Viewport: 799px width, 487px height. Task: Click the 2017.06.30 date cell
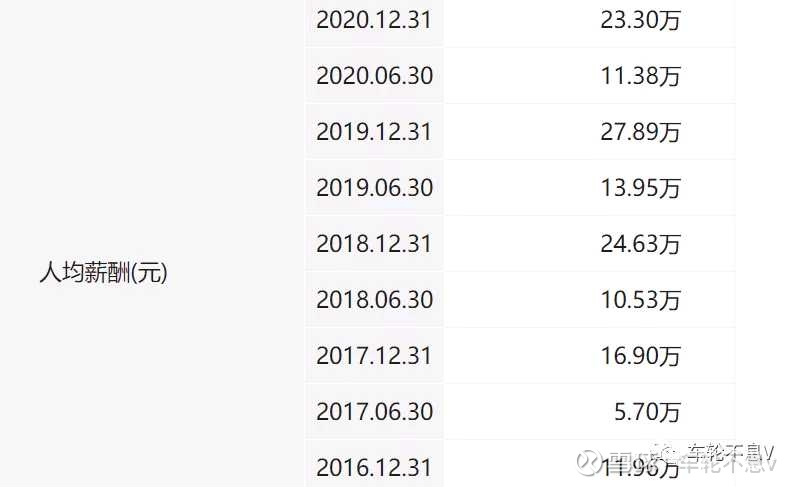pyautogui.click(x=374, y=411)
